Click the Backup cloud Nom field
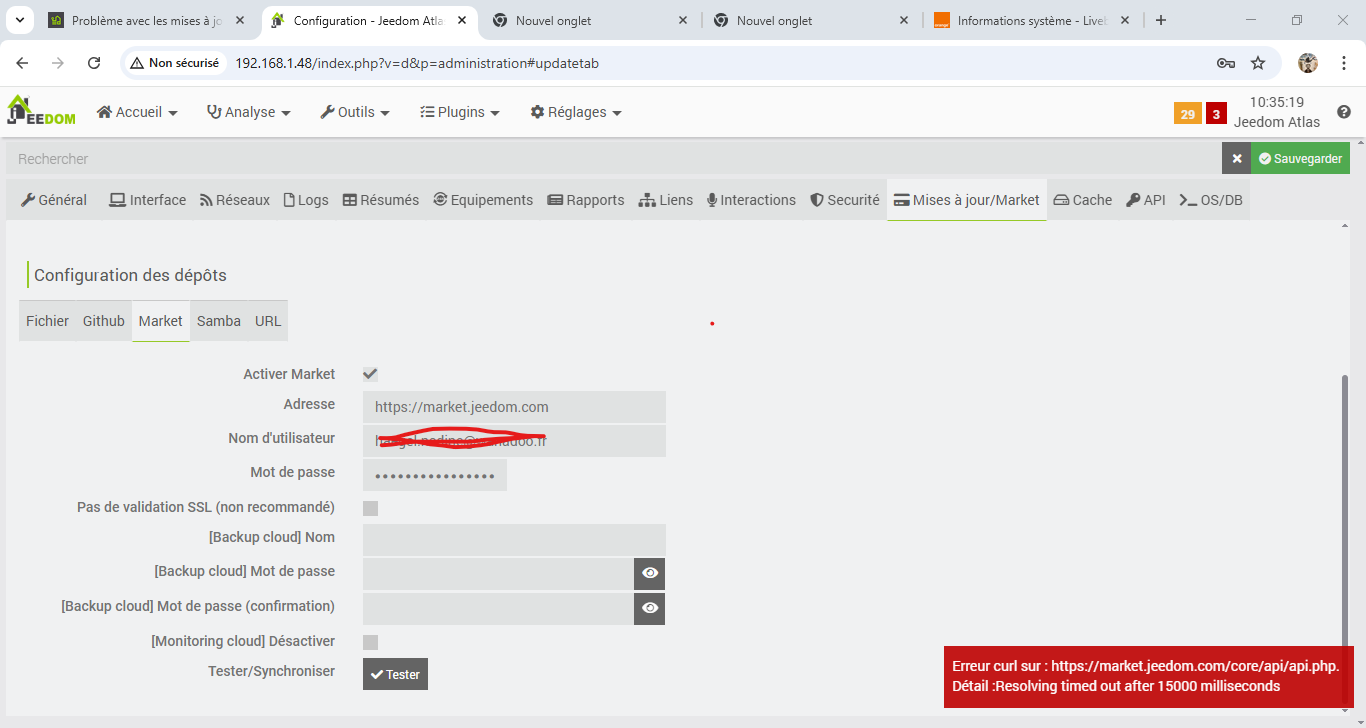Image resolution: width=1366 pixels, height=728 pixels. click(514, 540)
